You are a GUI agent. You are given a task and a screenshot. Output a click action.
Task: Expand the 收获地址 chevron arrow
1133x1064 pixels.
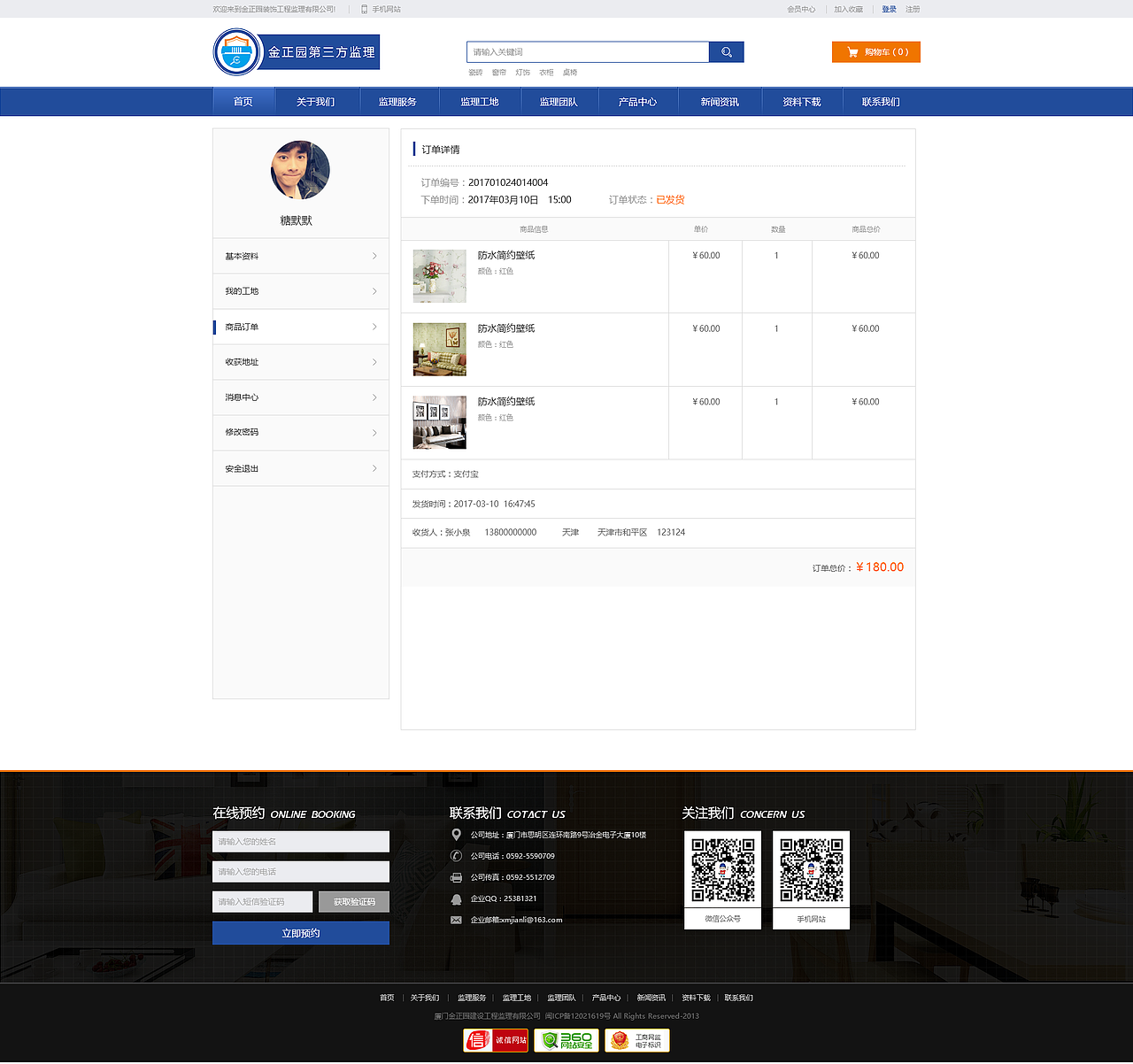374,362
